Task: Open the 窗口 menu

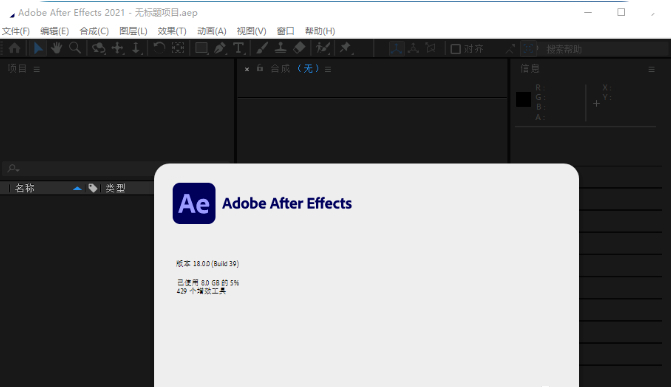Action: click(285, 31)
